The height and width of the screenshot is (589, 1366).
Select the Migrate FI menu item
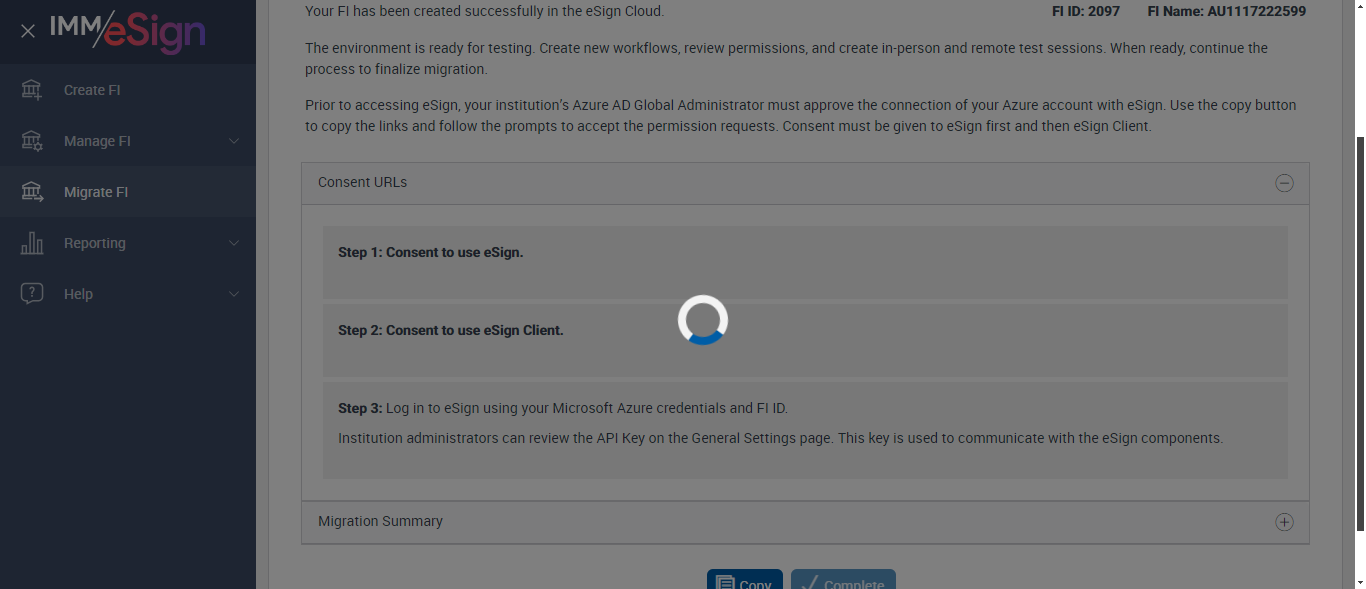pyautogui.click(x=128, y=192)
